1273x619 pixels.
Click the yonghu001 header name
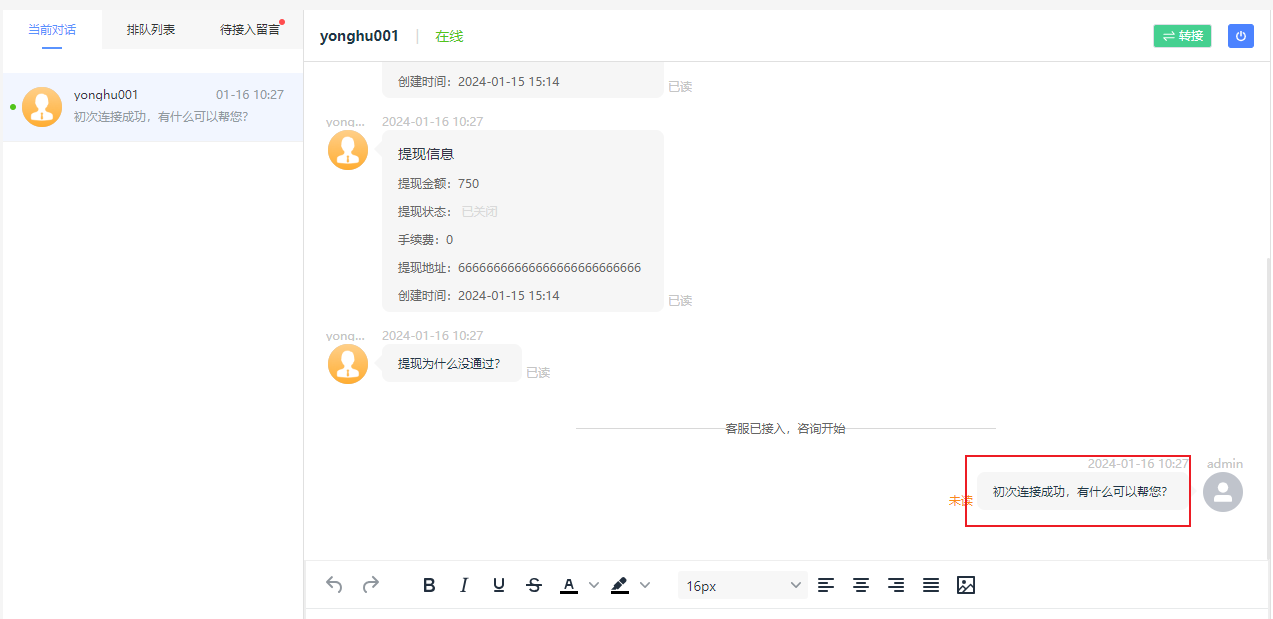click(x=359, y=36)
